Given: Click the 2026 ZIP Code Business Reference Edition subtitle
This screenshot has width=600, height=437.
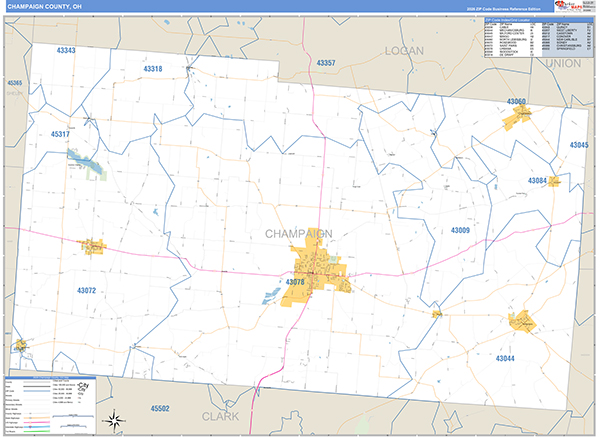Looking at the screenshot, I should tap(503, 9).
